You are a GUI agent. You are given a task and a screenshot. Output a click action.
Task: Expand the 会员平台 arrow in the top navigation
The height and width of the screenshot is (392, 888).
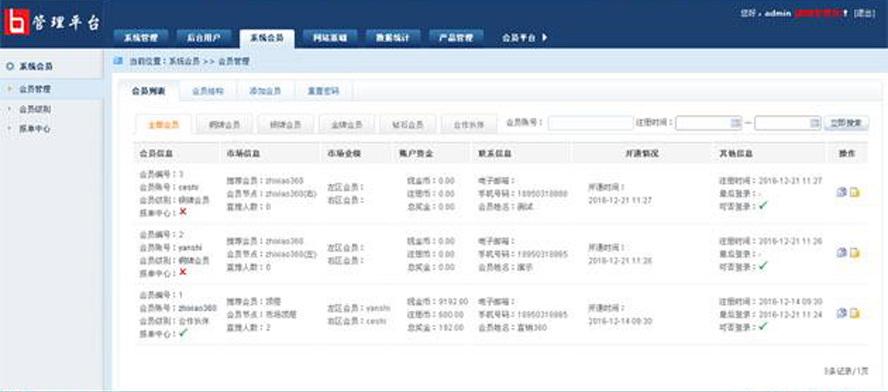tap(545, 38)
